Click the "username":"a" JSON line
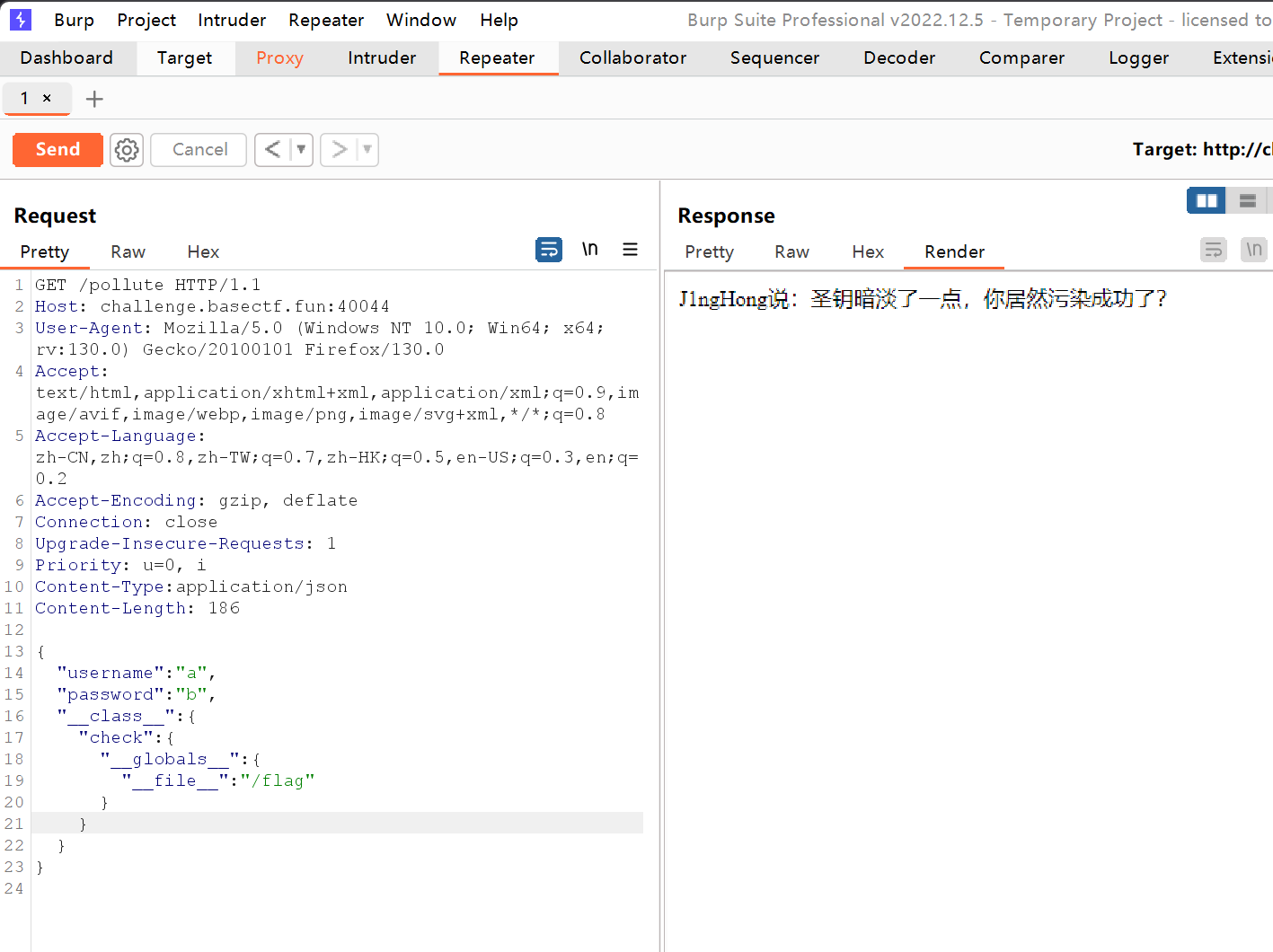The height and width of the screenshot is (952, 1273). pyautogui.click(x=137, y=673)
